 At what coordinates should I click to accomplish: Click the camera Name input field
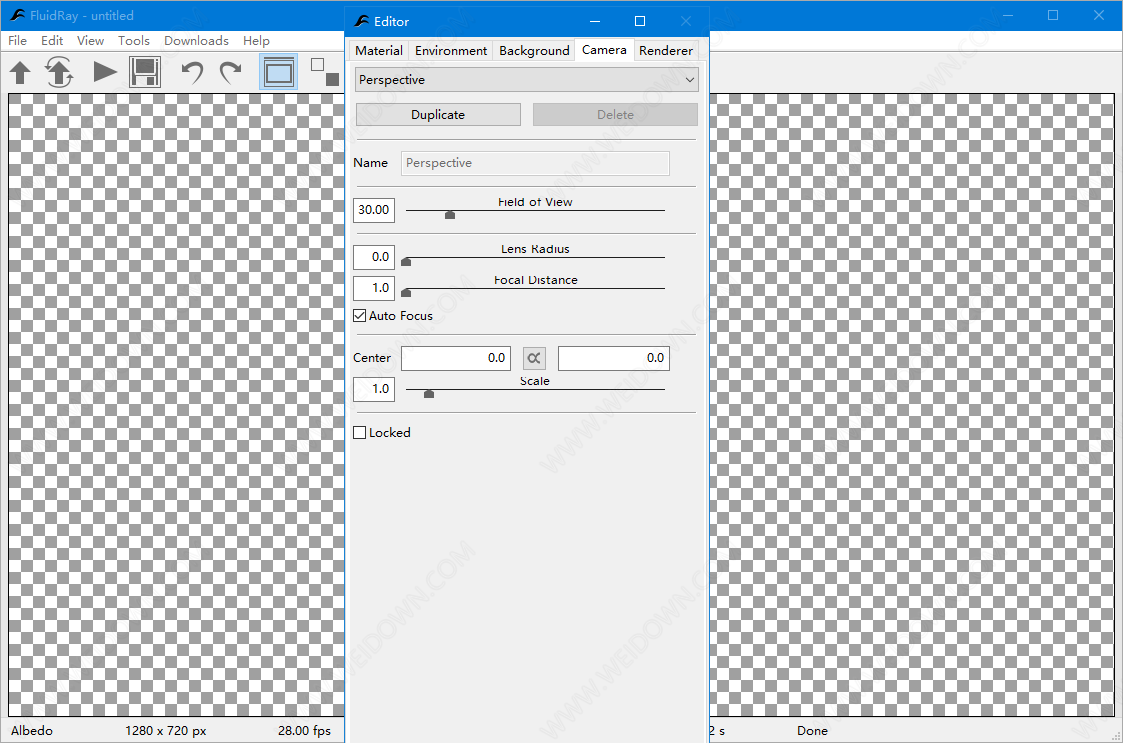coord(535,163)
